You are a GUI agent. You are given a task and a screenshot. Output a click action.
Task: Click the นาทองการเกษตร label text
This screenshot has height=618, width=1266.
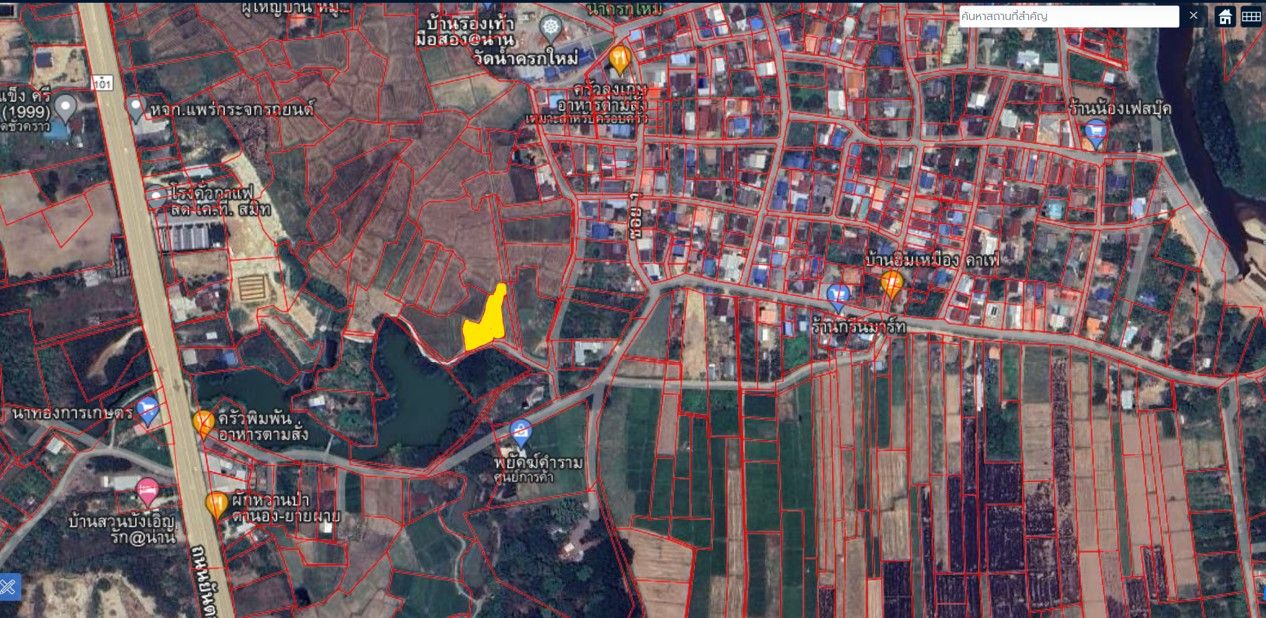[73, 413]
